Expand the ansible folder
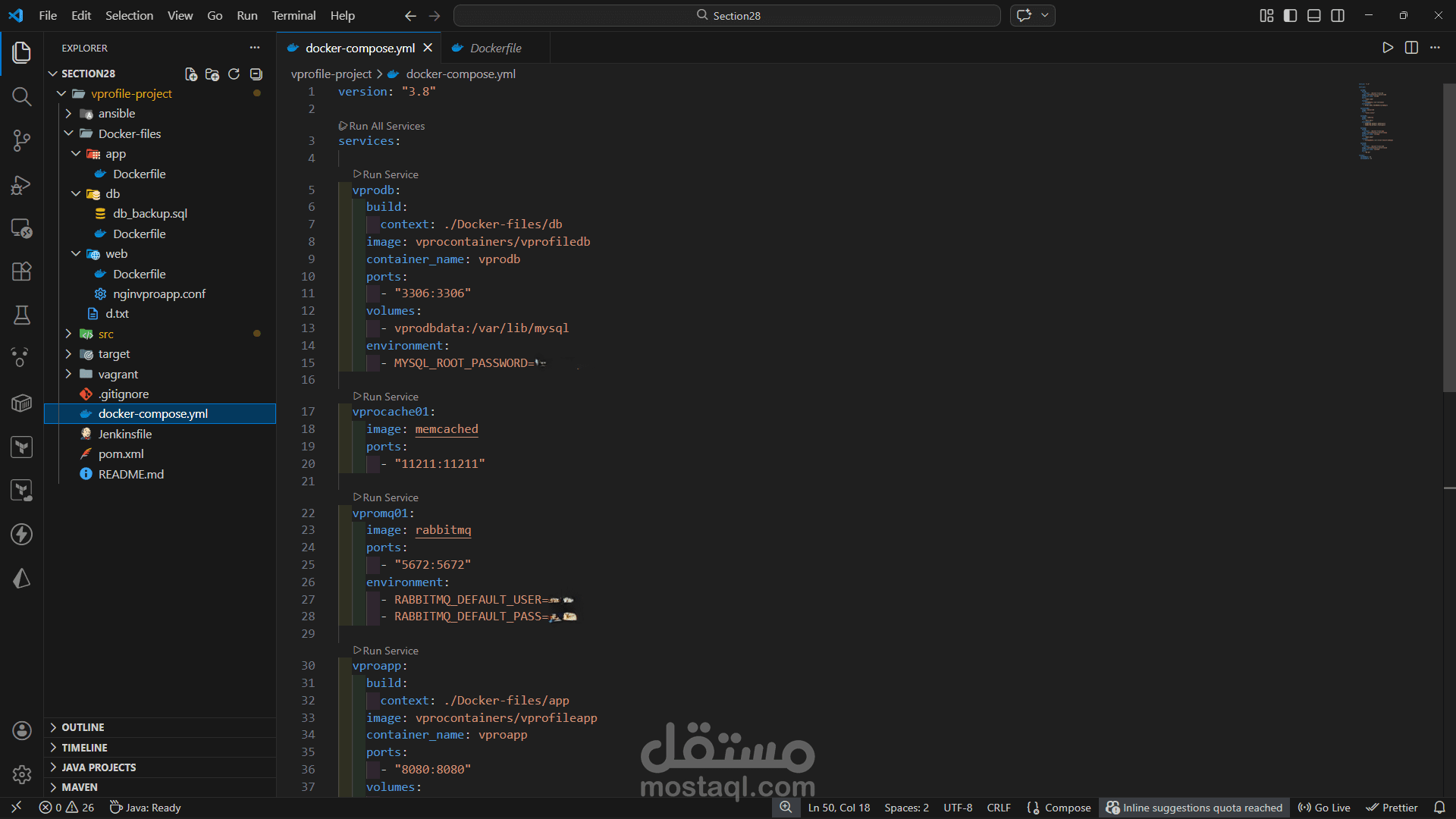The height and width of the screenshot is (819, 1456). (x=117, y=113)
